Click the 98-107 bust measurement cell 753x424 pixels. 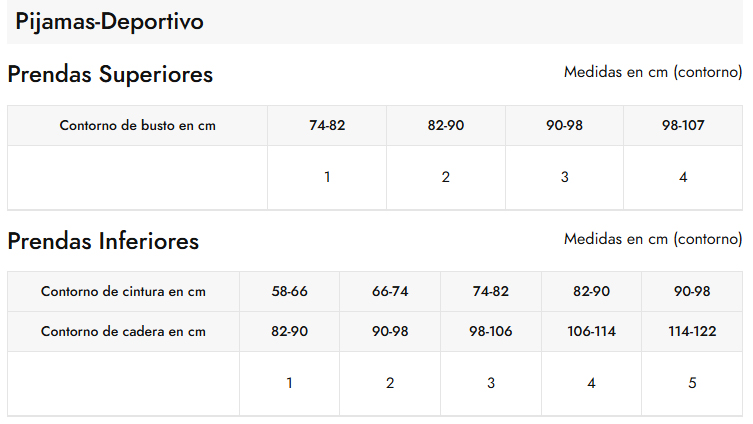(683, 126)
